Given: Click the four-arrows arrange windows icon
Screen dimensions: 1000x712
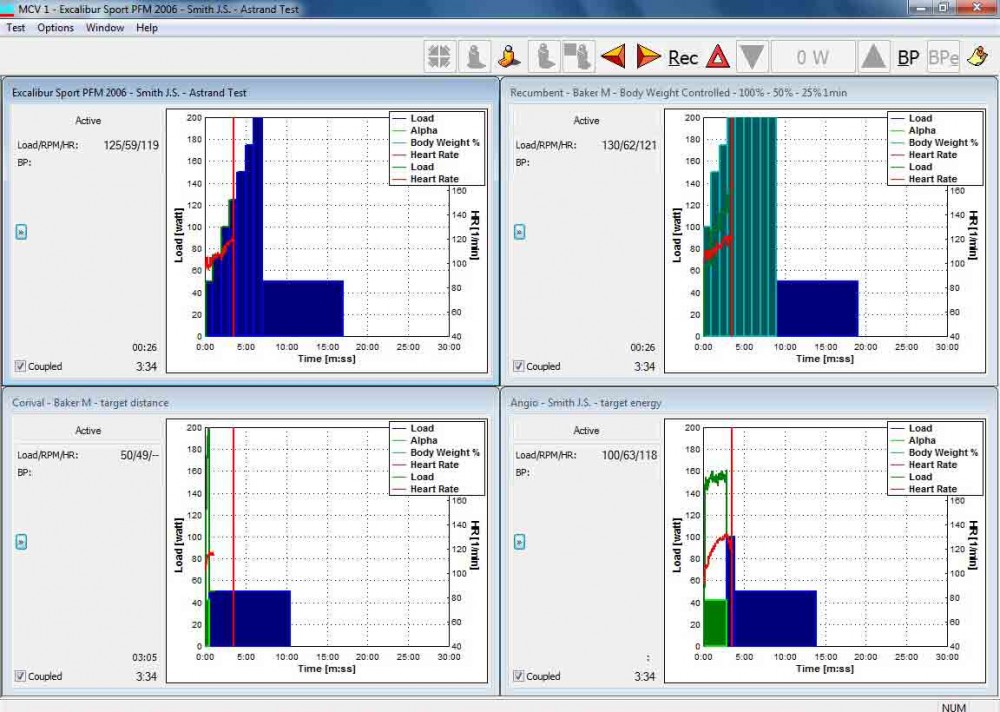Looking at the screenshot, I should [x=439, y=57].
